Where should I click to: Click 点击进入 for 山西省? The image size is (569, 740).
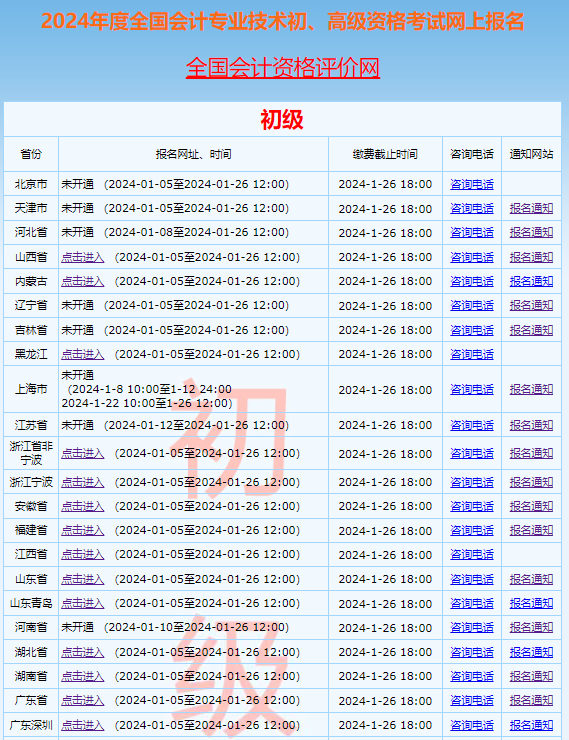point(83,257)
